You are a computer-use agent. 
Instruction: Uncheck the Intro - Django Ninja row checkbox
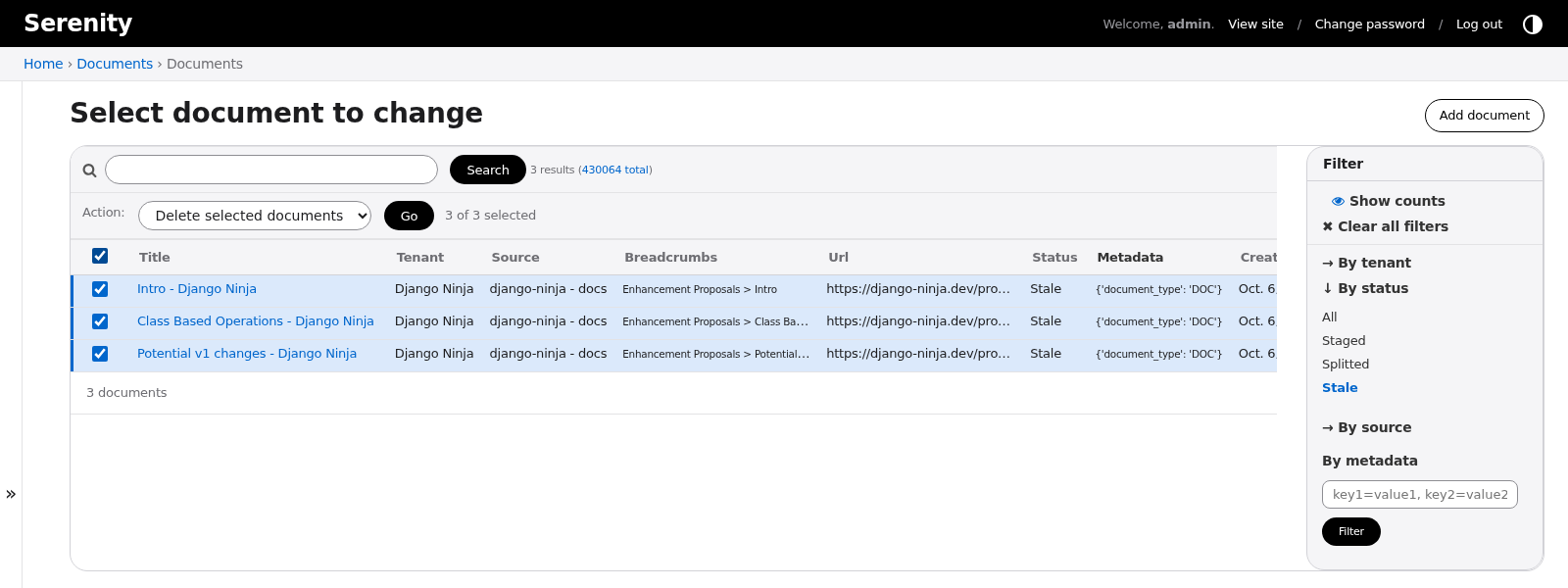tap(100, 289)
